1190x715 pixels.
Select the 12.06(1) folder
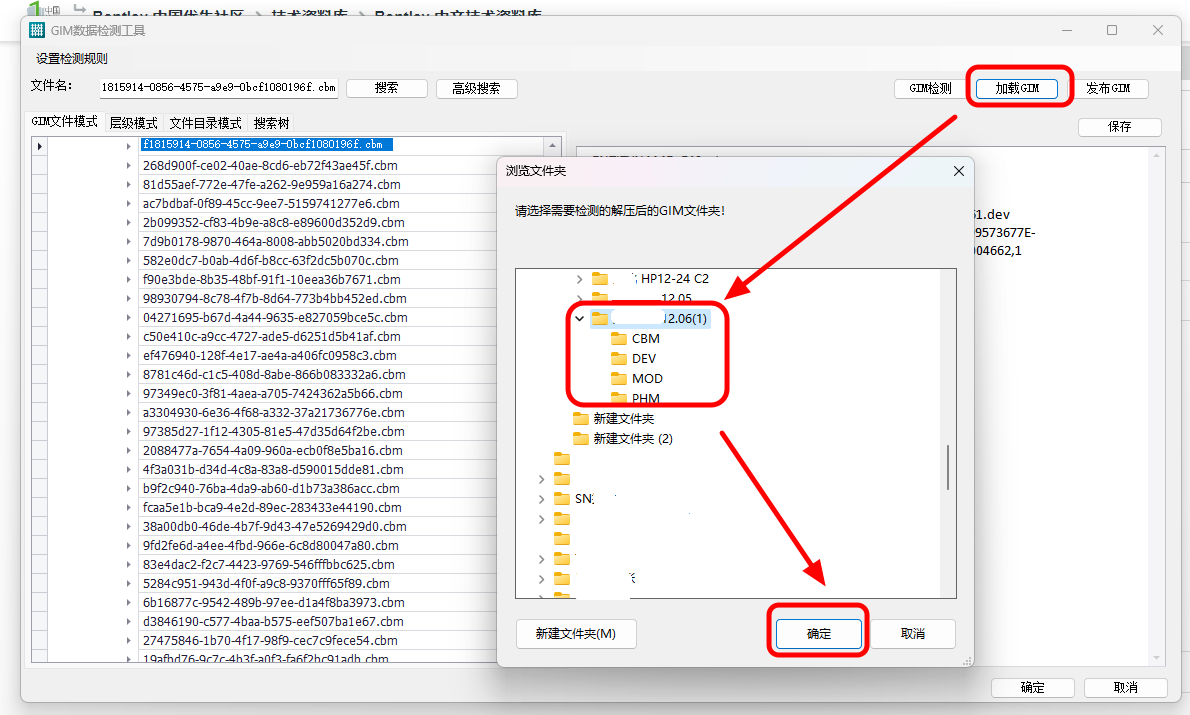[650, 319]
